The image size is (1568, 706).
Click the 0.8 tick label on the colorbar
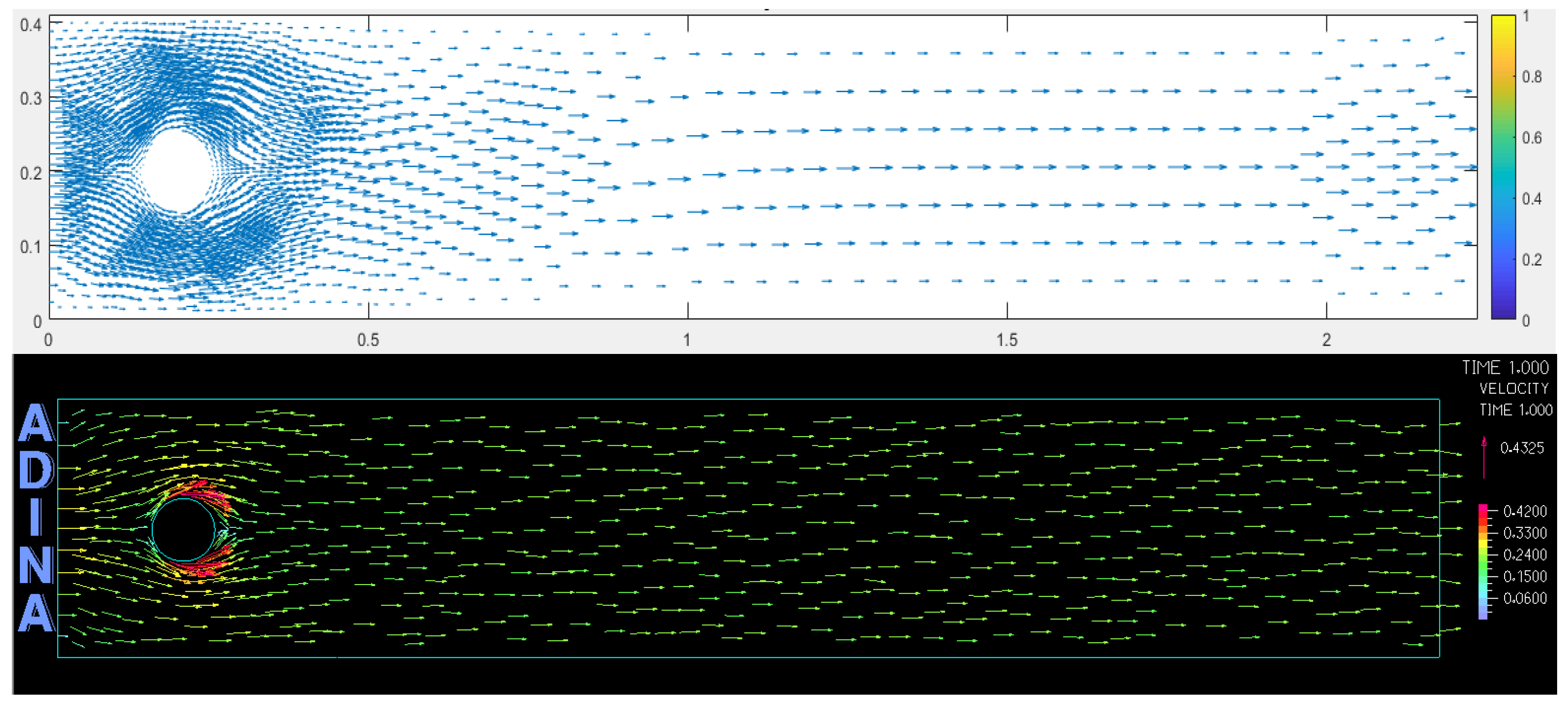point(1532,77)
